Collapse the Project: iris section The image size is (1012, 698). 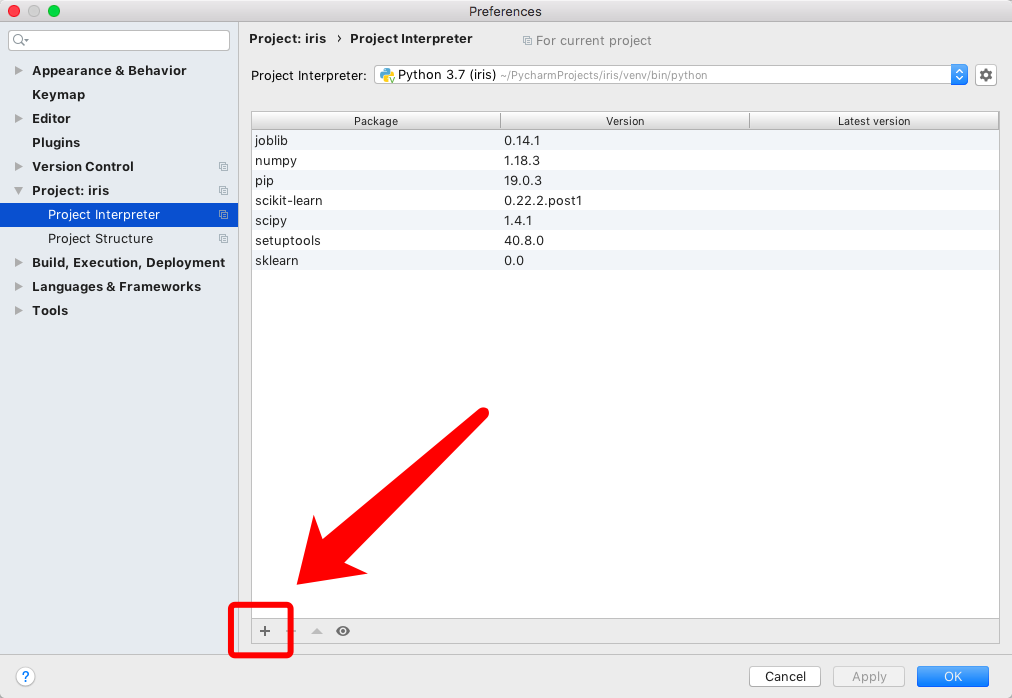(x=18, y=190)
